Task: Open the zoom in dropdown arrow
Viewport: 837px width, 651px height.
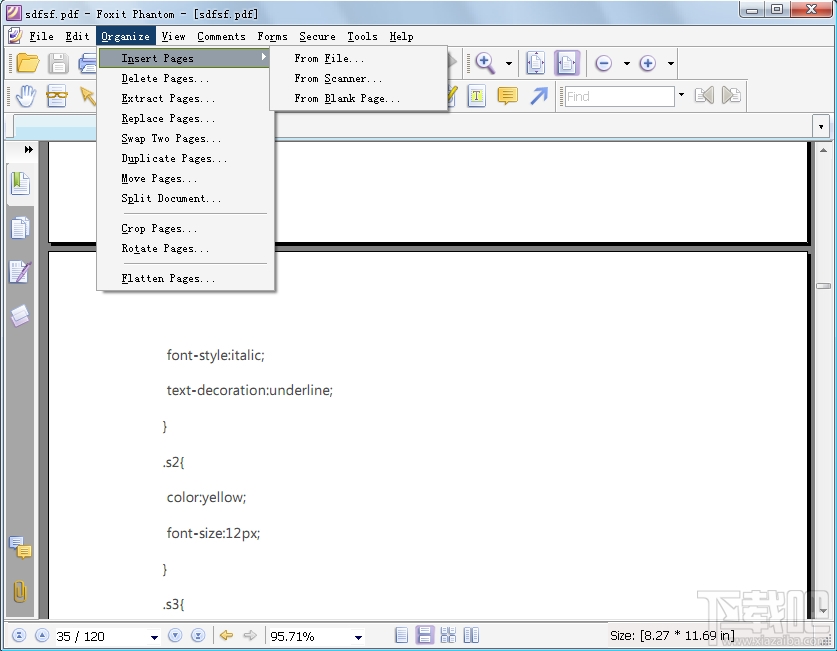Action: (671, 63)
